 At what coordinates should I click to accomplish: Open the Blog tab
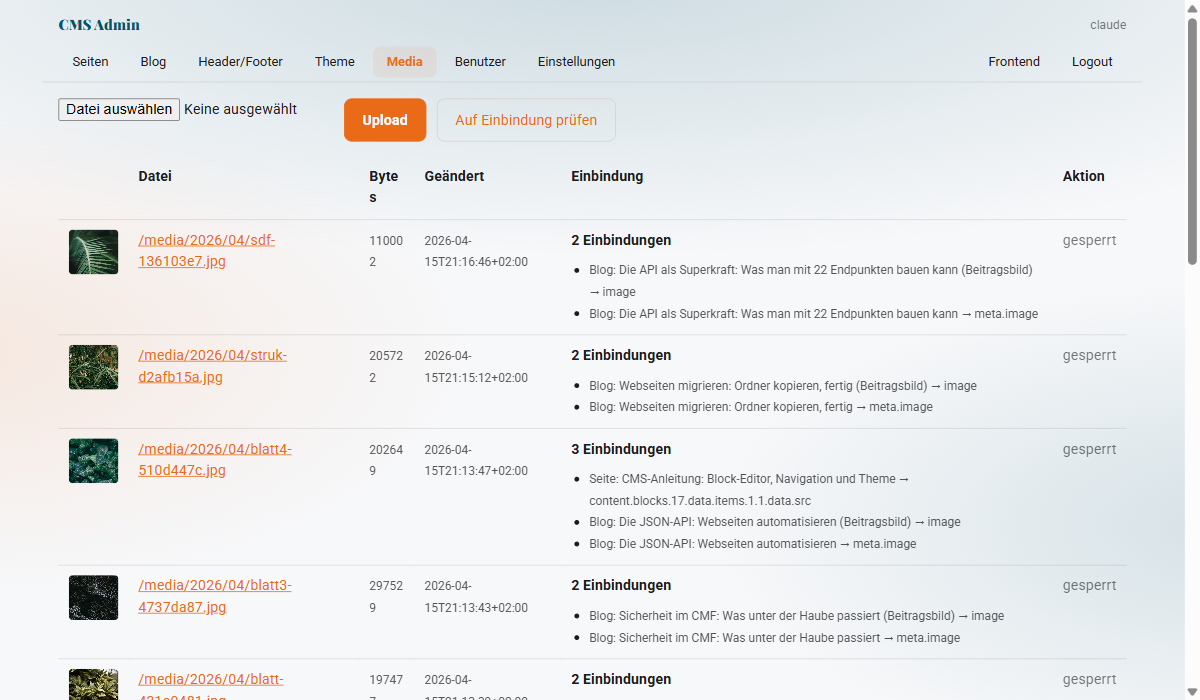click(x=153, y=61)
